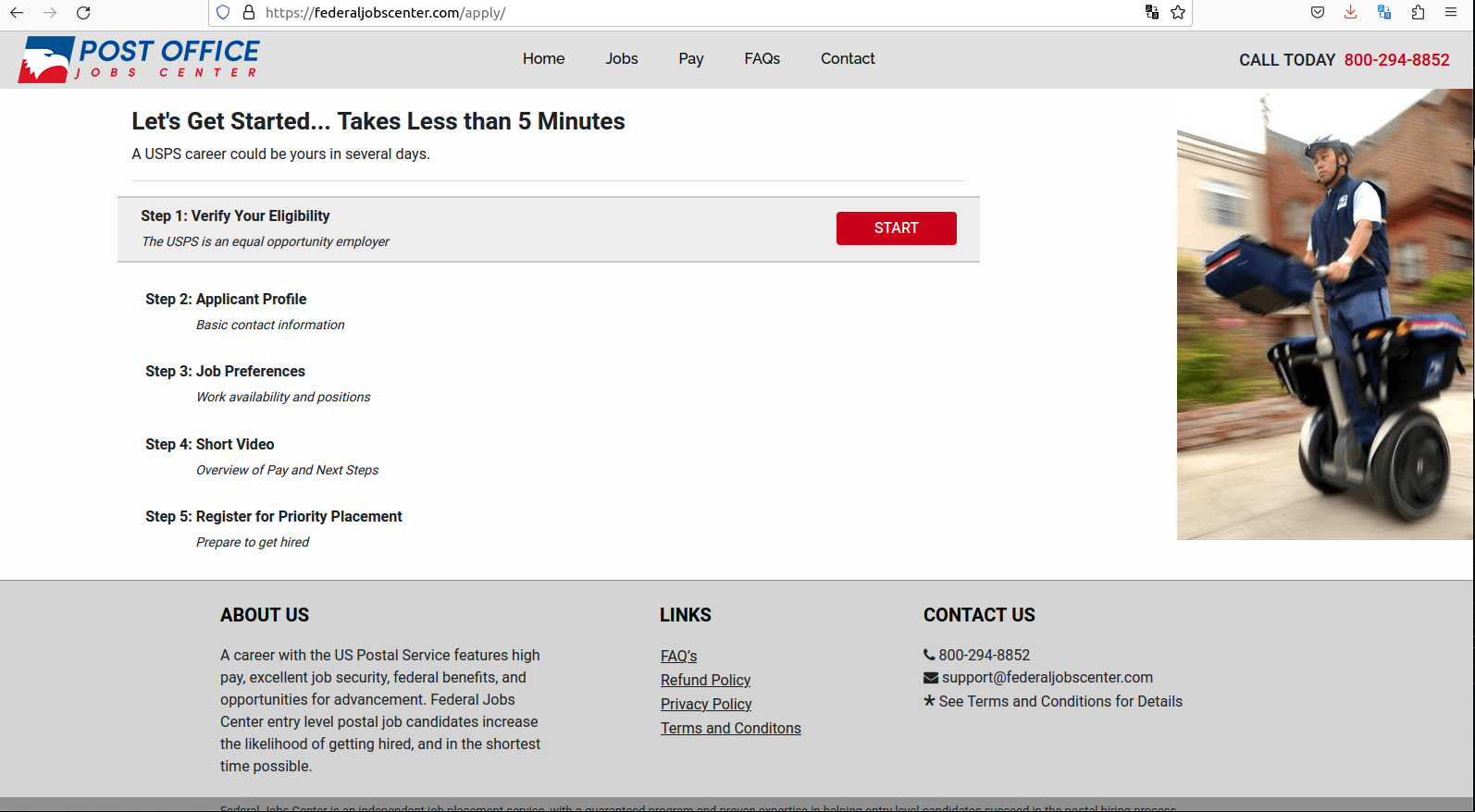This screenshot has width=1475, height=812.
Task: Open the Refund Policy link
Action: [x=705, y=680]
